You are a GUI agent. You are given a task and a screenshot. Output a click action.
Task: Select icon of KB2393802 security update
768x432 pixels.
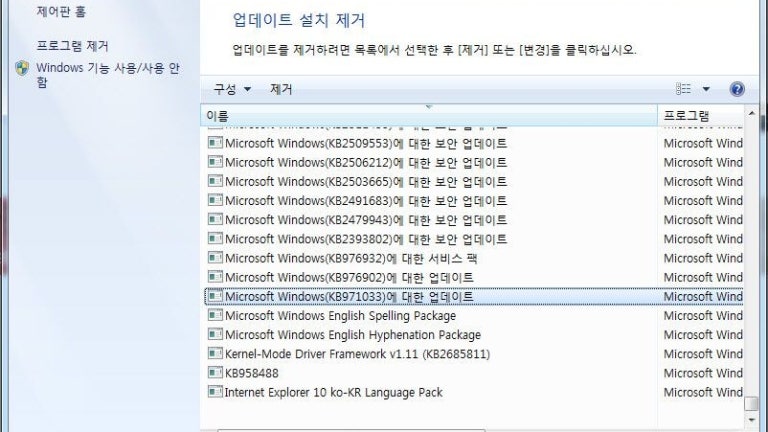coord(215,238)
